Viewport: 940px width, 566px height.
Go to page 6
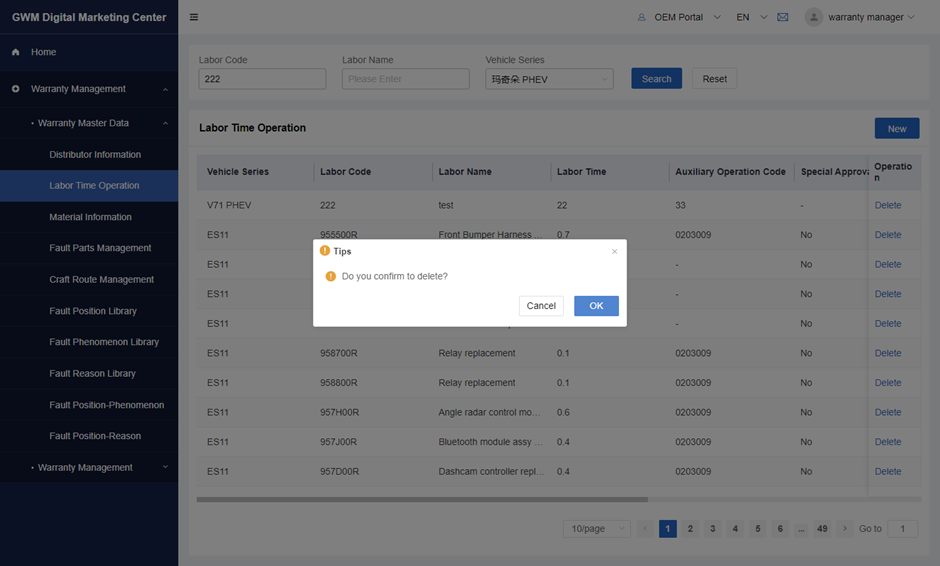[x=780, y=528]
